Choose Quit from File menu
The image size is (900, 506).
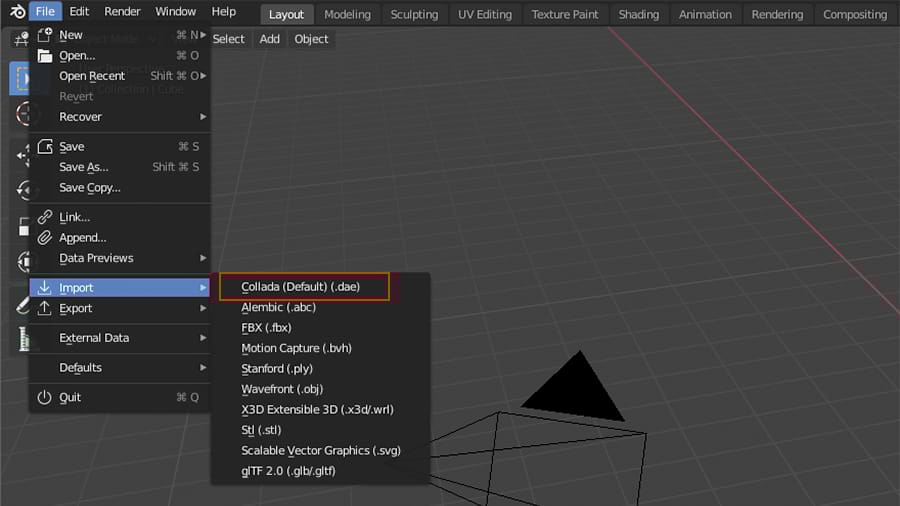[120, 397]
